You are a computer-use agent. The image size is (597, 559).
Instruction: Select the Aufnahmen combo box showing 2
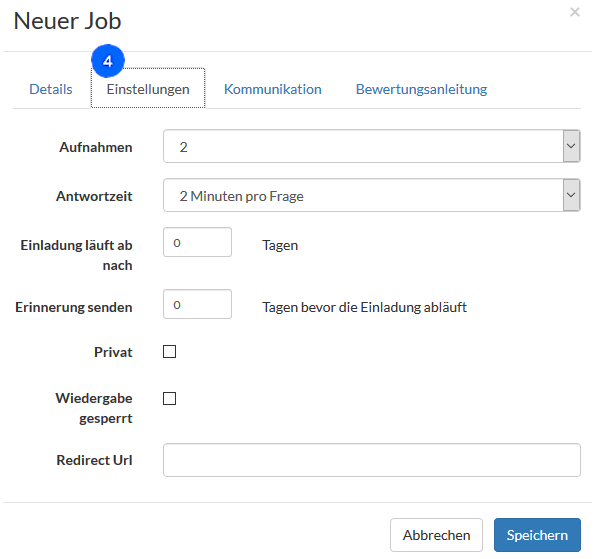[x=372, y=146]
